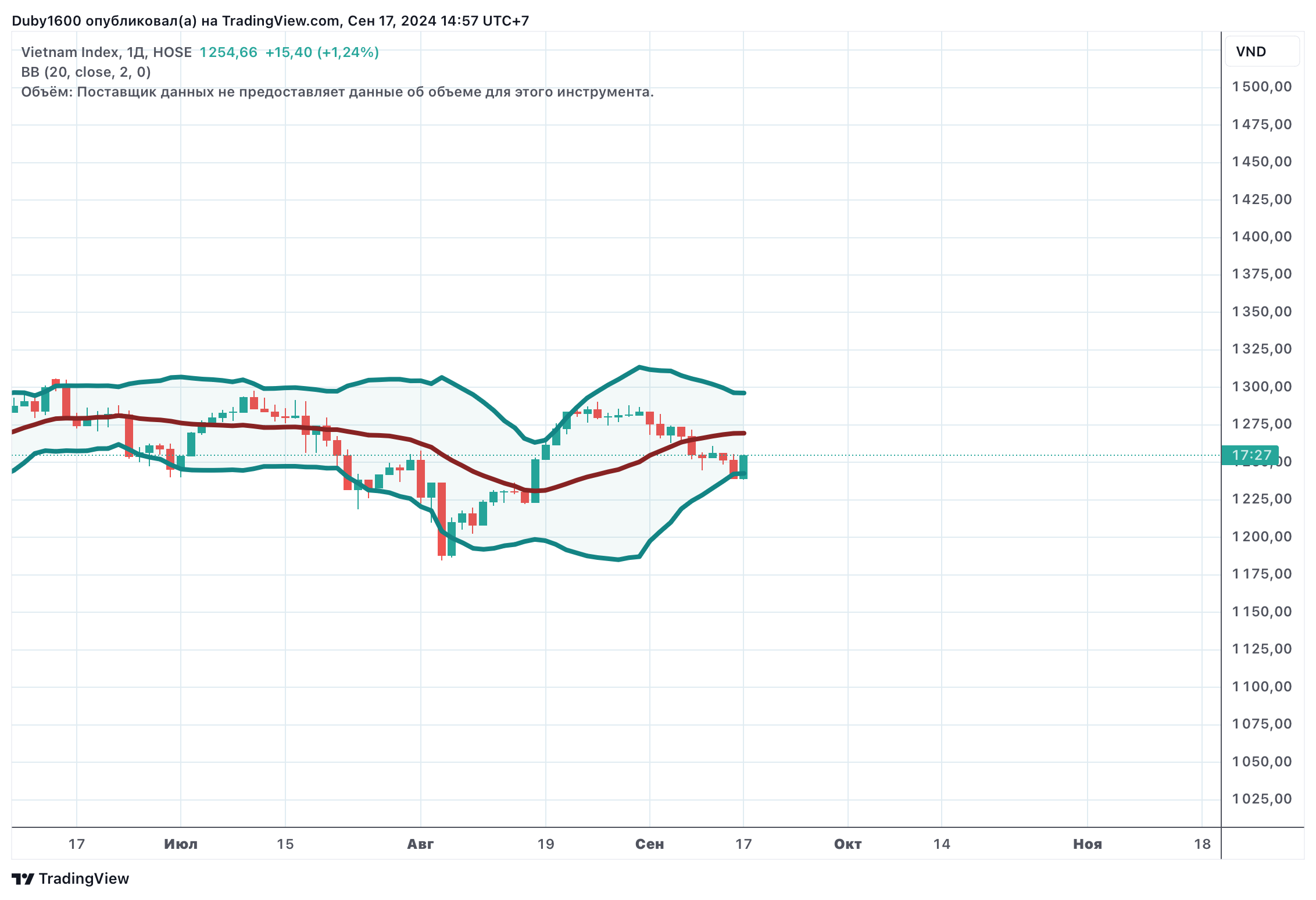
Task: Click the 1 025,00 price axis label
Action: pos(1262,799)
